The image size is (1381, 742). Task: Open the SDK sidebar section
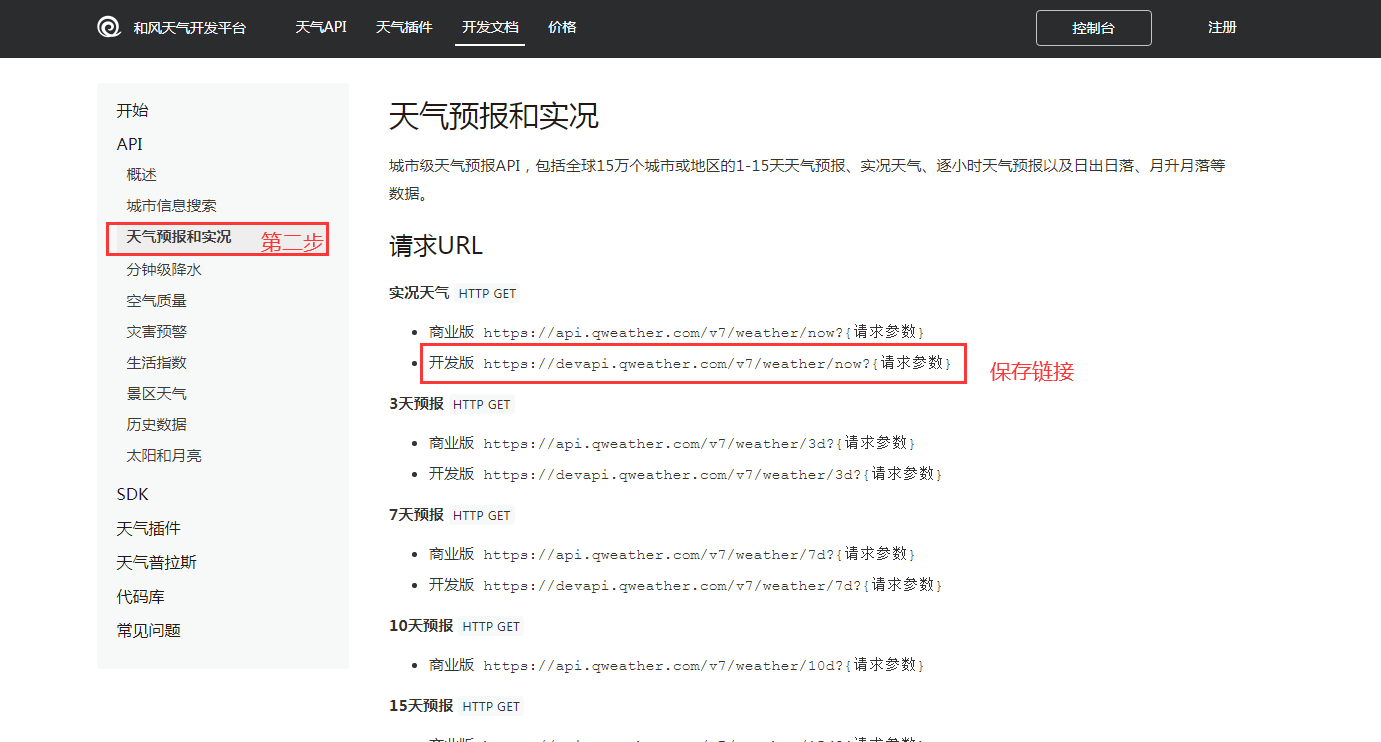[132, 494]
